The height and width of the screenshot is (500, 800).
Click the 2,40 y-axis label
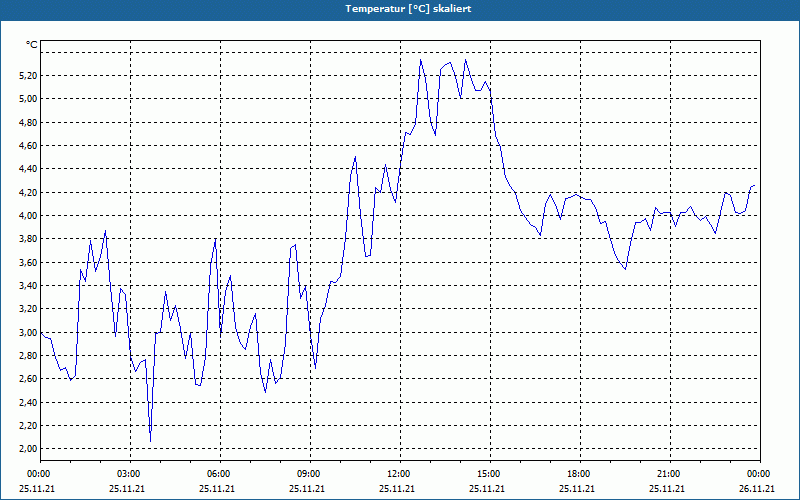click(x=29, y=403)
